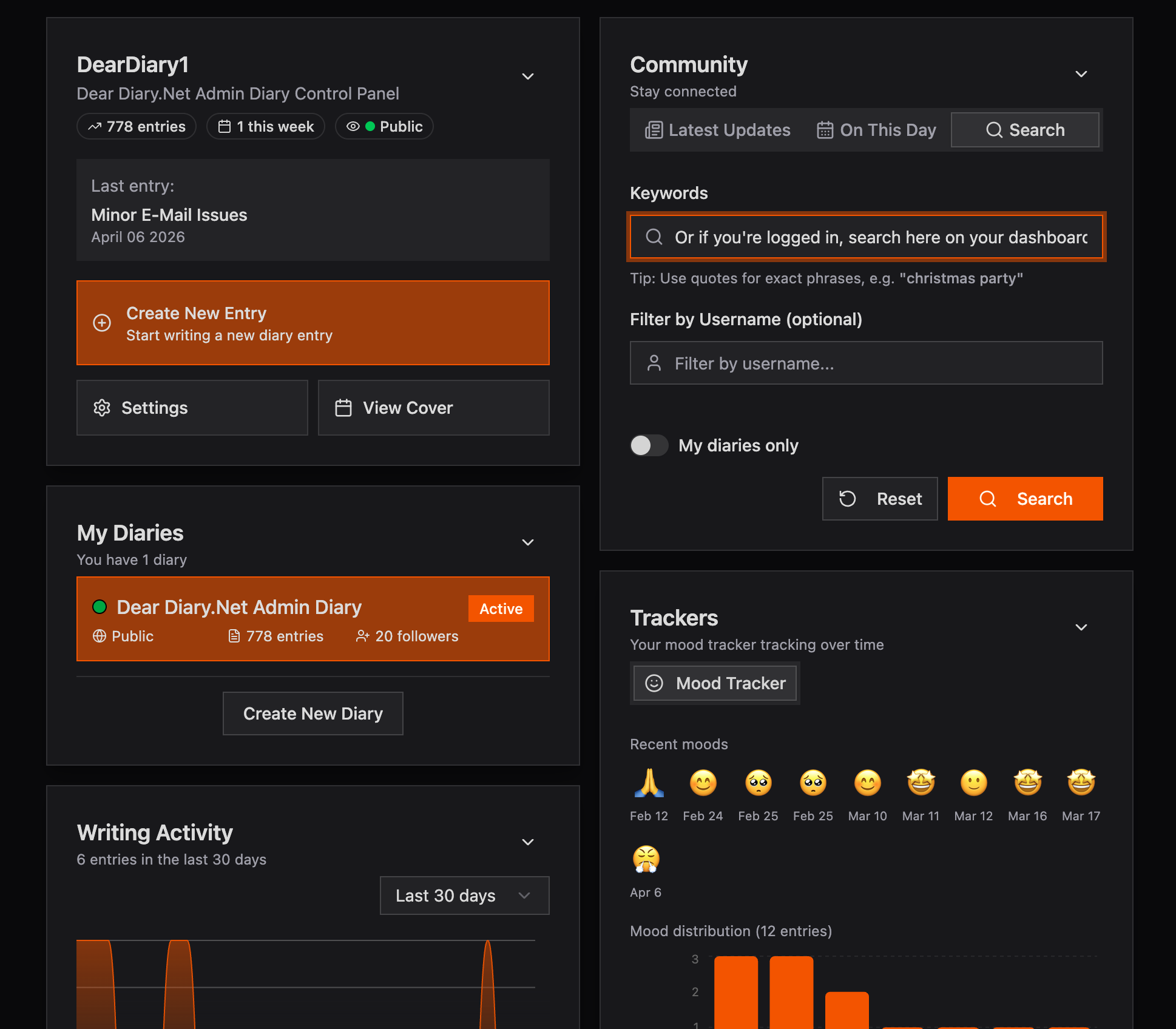Switch to the On This Day tab
The width and height of the screenshot is (1176, 1029).
click(x=876, y=130)
